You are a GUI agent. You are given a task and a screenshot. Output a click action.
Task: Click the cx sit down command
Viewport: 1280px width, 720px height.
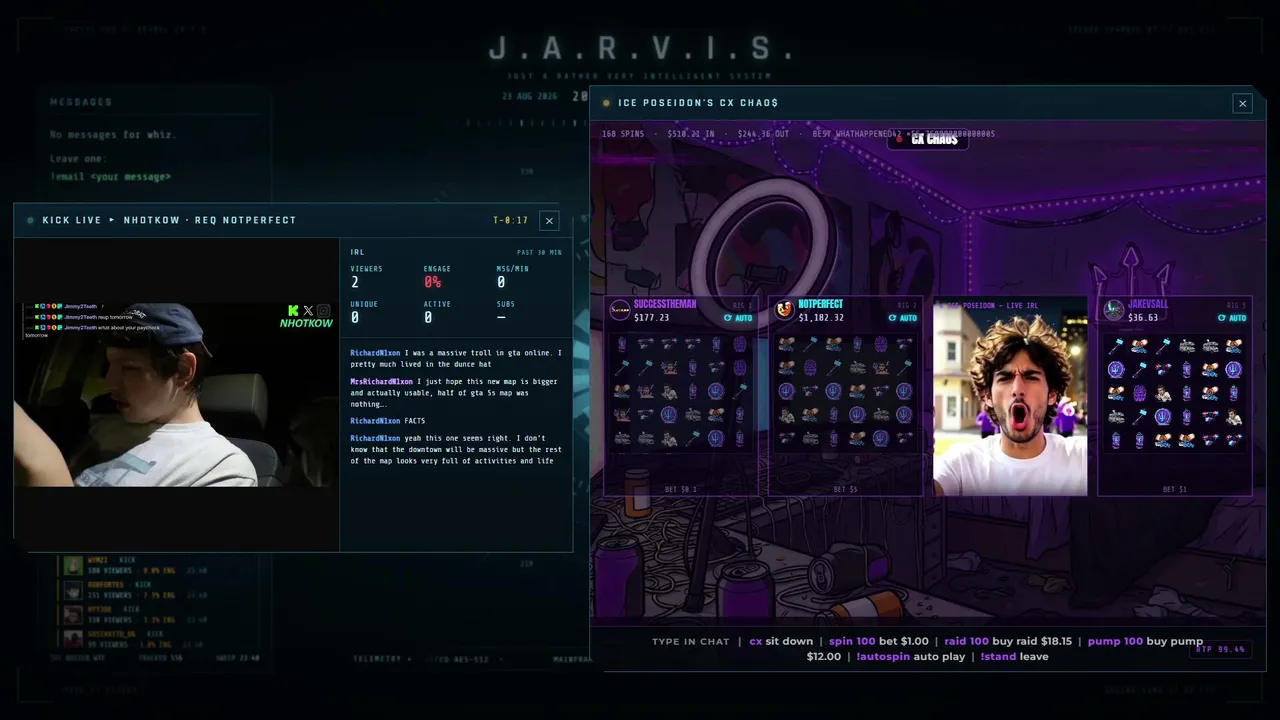coord(781,641)
